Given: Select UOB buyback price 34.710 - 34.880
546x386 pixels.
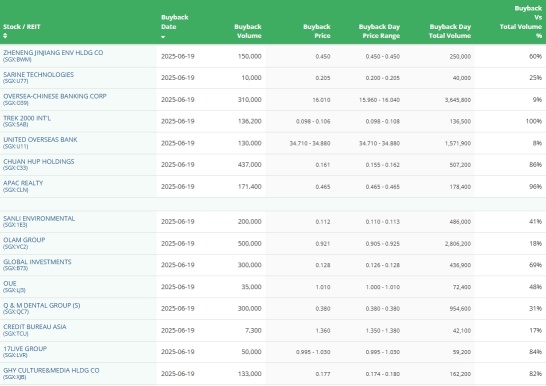Looking at the screenshot, I should (310, 143).
